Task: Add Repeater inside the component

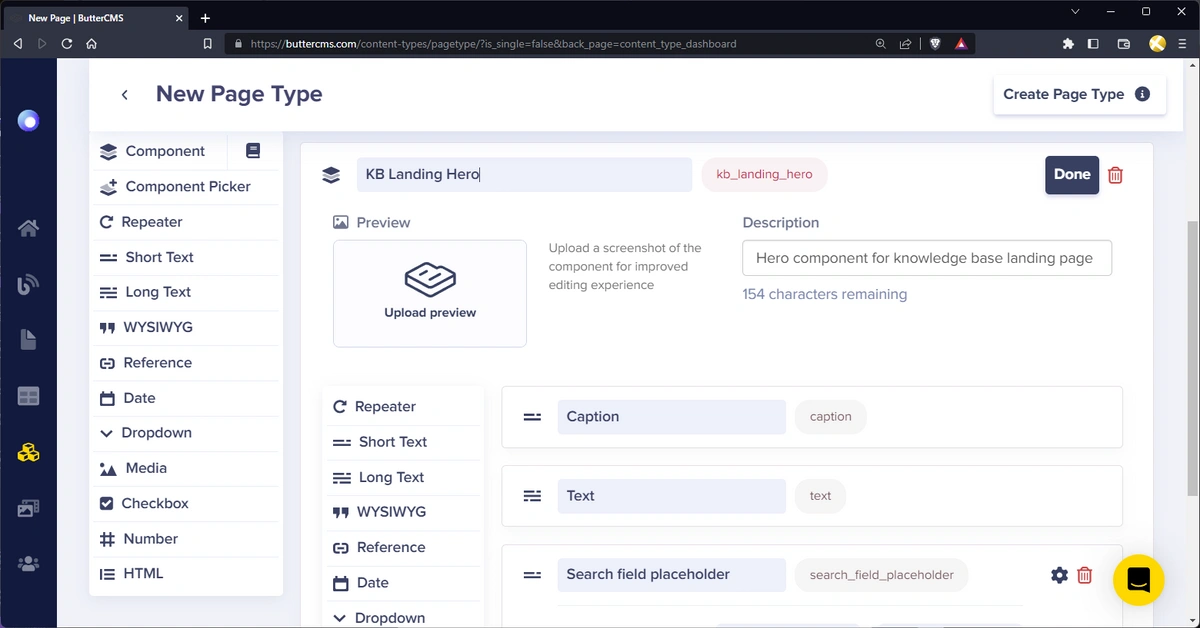Action: coord(403,407)
